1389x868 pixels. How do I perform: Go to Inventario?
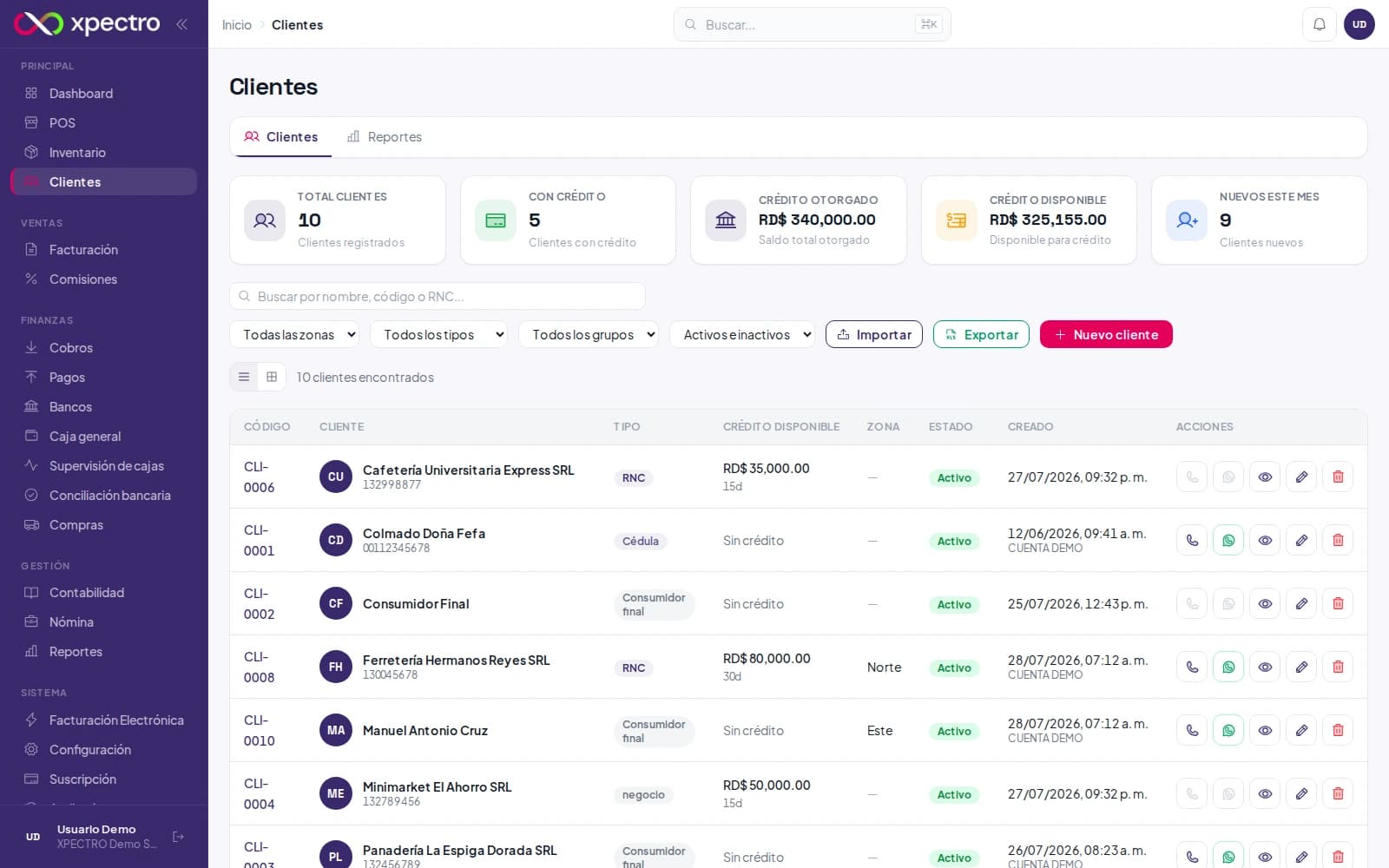(x=103, y=152)
